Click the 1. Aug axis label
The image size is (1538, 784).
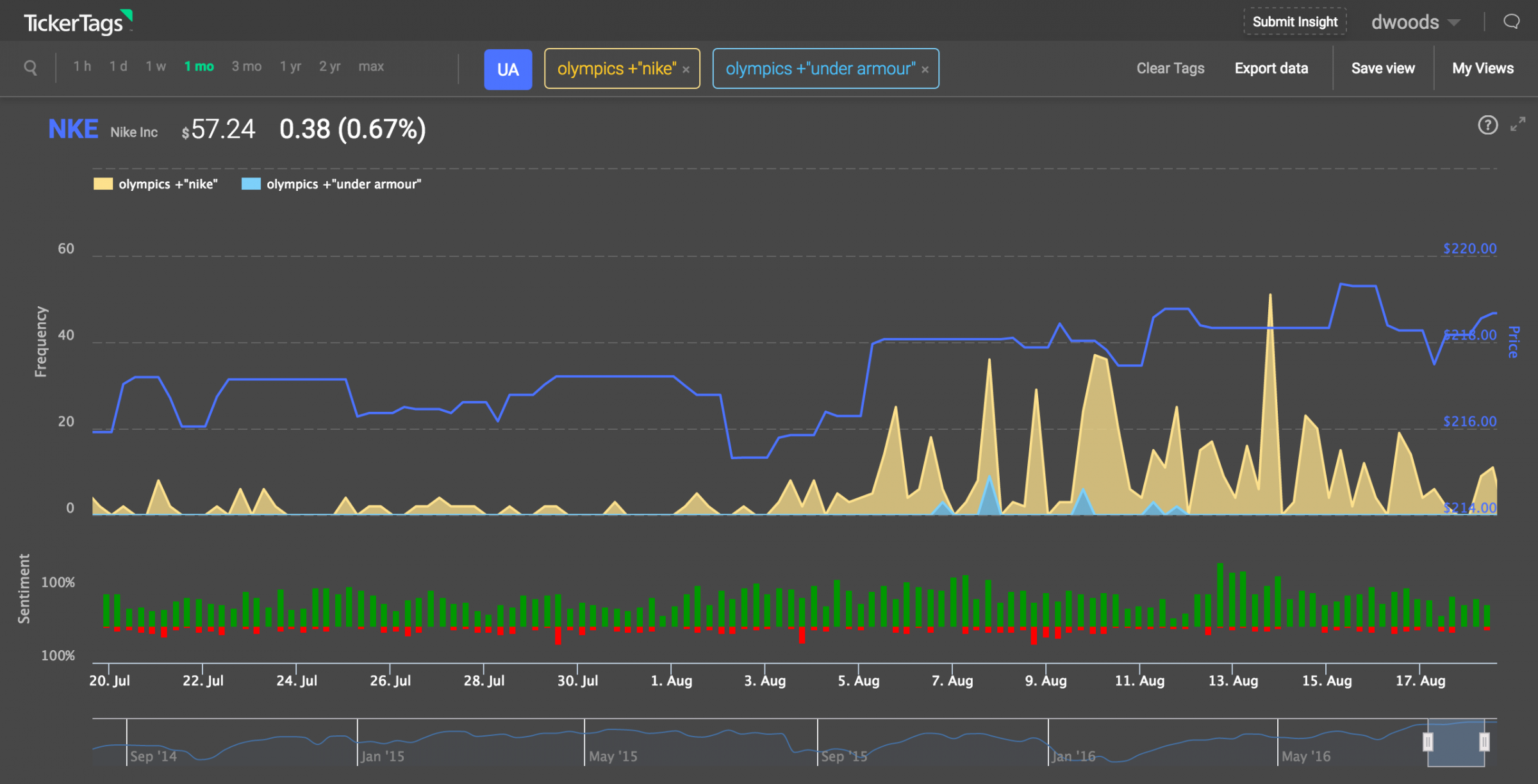672,681
